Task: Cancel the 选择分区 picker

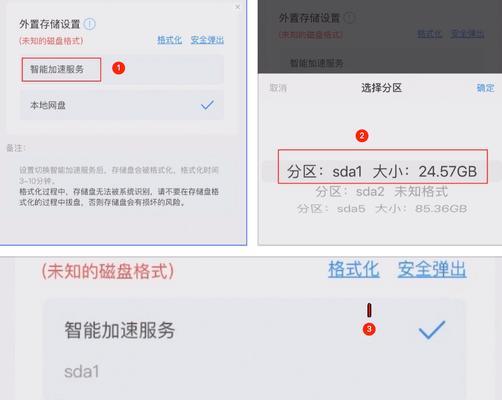Action: (278, 88)
